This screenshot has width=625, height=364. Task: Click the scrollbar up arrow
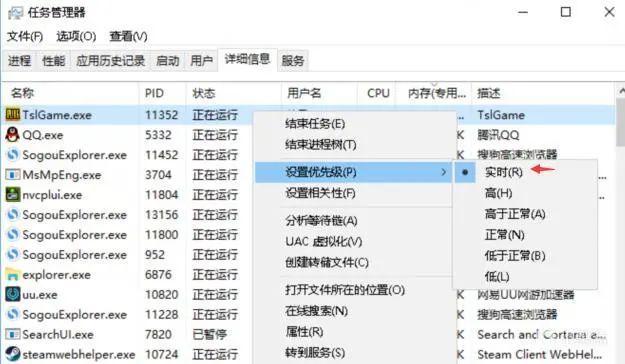click(x=621, y=91)
